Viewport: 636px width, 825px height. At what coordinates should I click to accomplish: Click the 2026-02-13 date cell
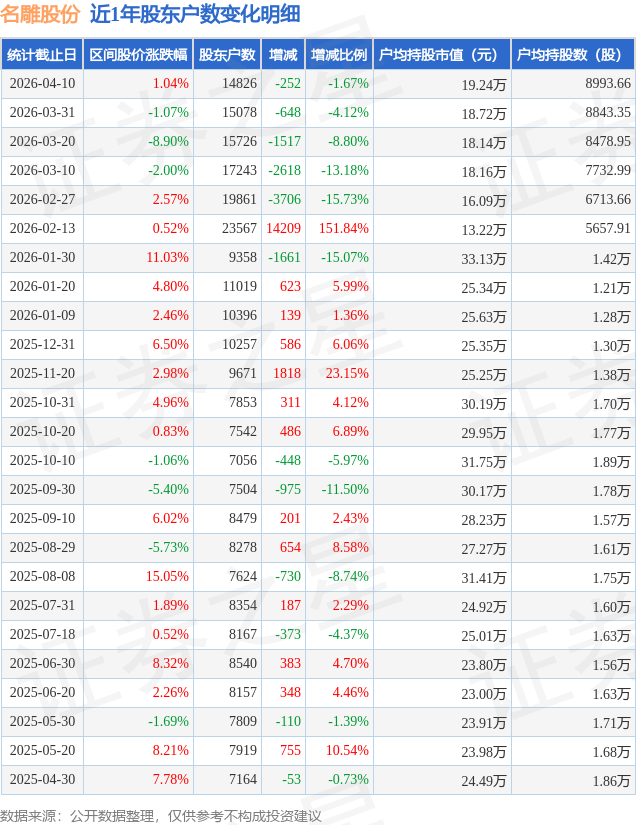click(42, 229)
